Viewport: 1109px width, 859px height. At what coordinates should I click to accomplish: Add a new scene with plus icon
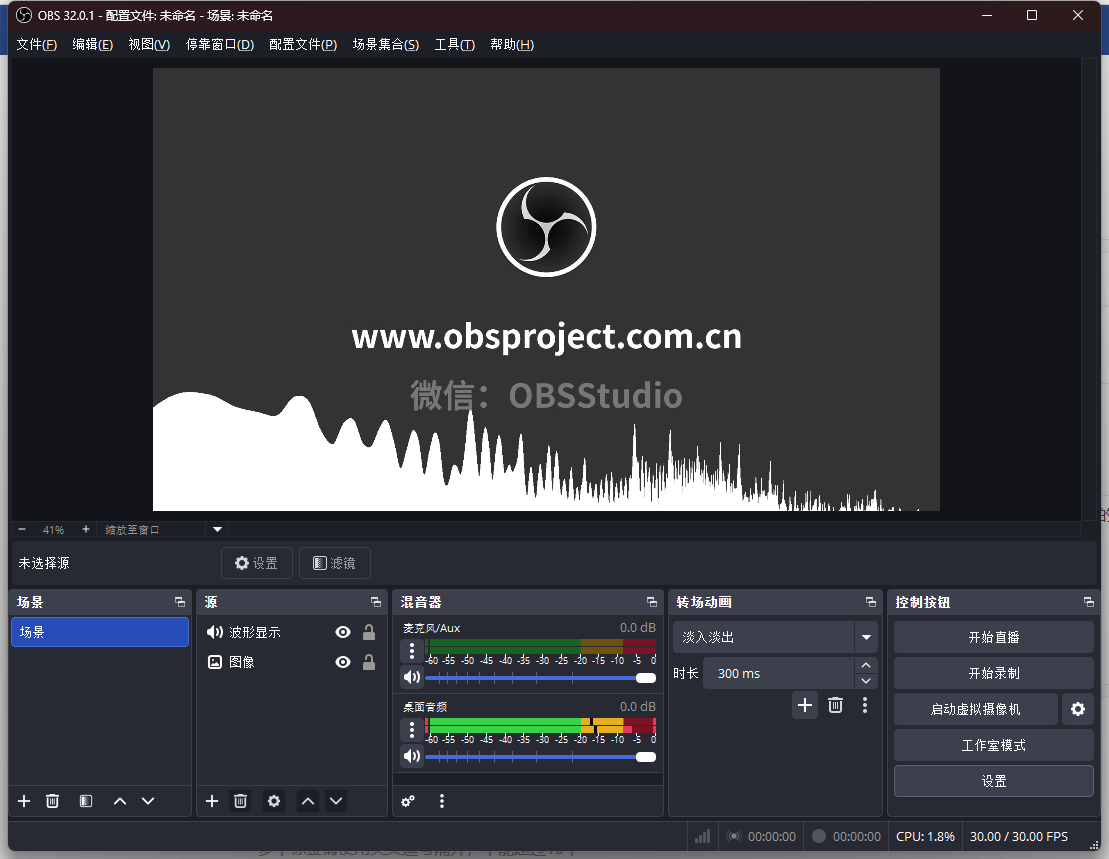point(24,801)
